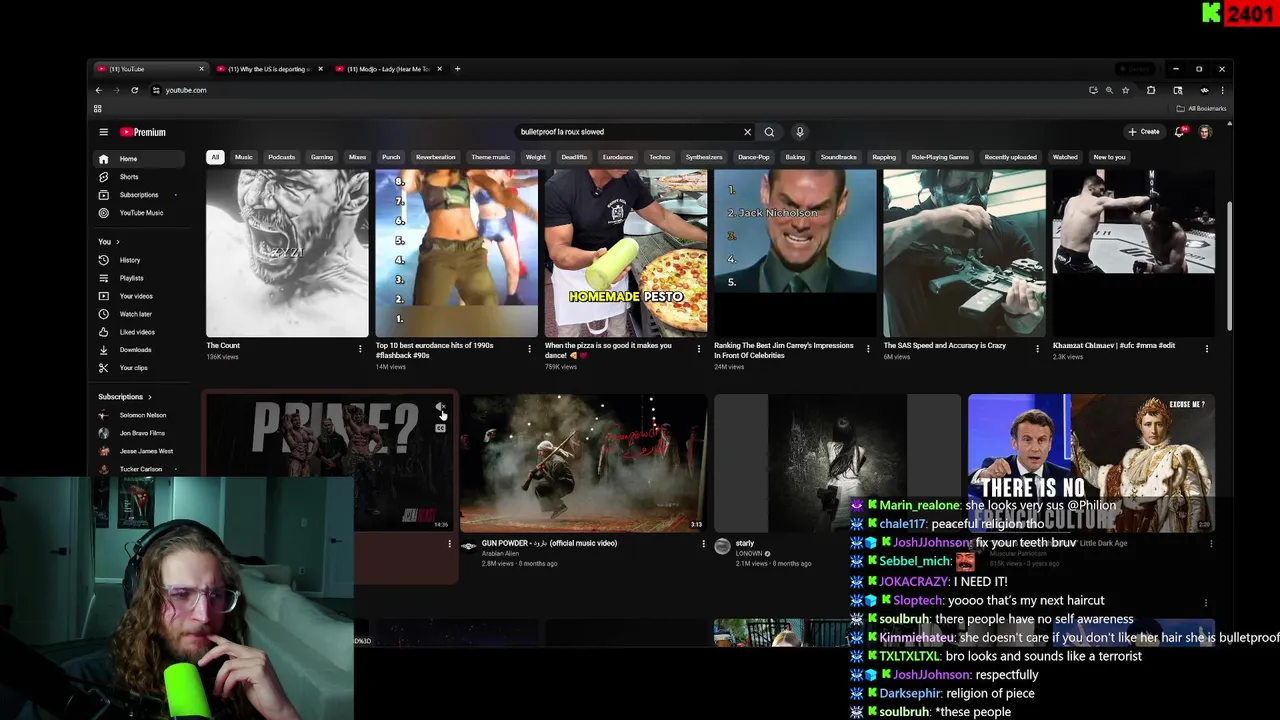Reload the page with refresh icon
This screenshot has height=720, width=1280.
[x=134, y=90]
